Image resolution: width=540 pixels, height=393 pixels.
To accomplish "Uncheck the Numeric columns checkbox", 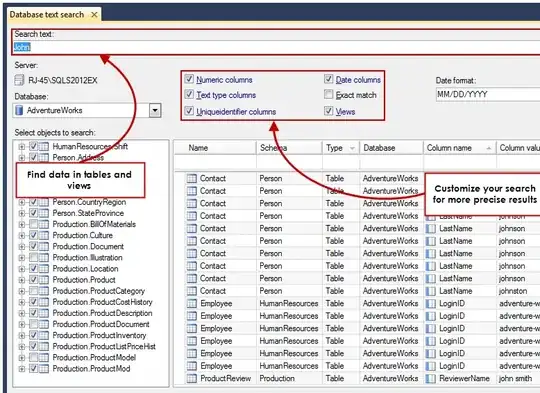I will coord(189,79).
